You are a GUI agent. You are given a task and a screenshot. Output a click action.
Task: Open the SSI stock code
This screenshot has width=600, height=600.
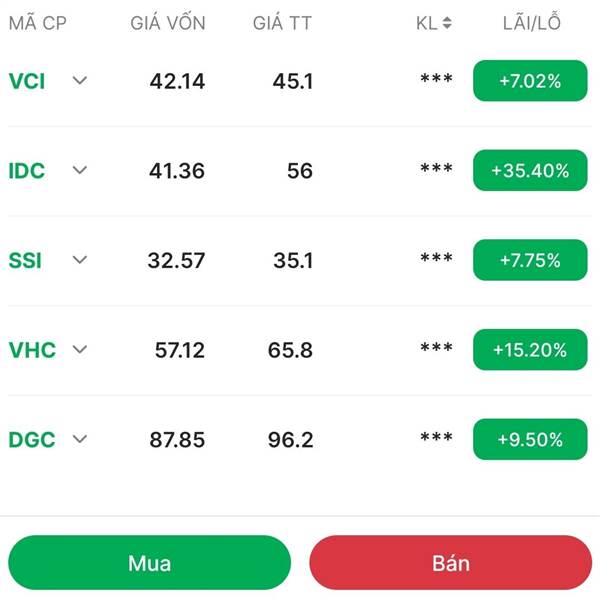25,261
